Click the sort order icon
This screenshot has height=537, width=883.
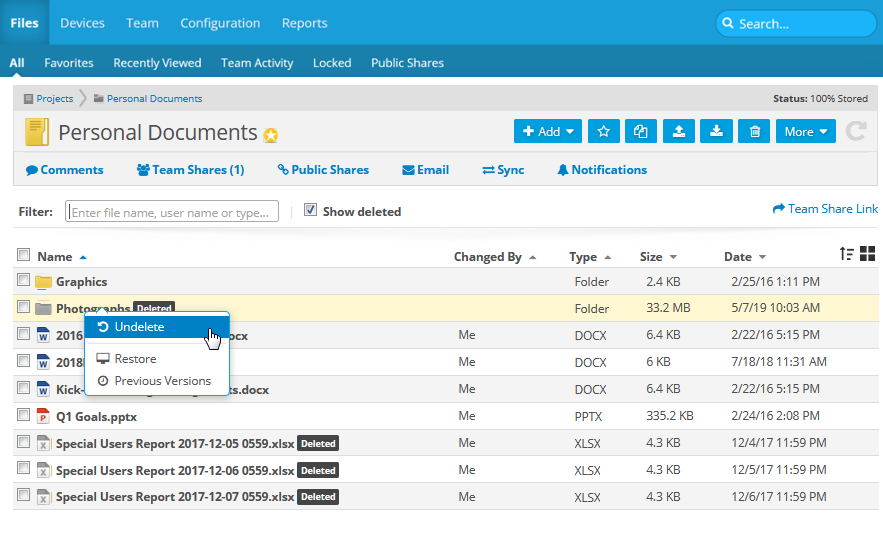(x=847, y=254)
